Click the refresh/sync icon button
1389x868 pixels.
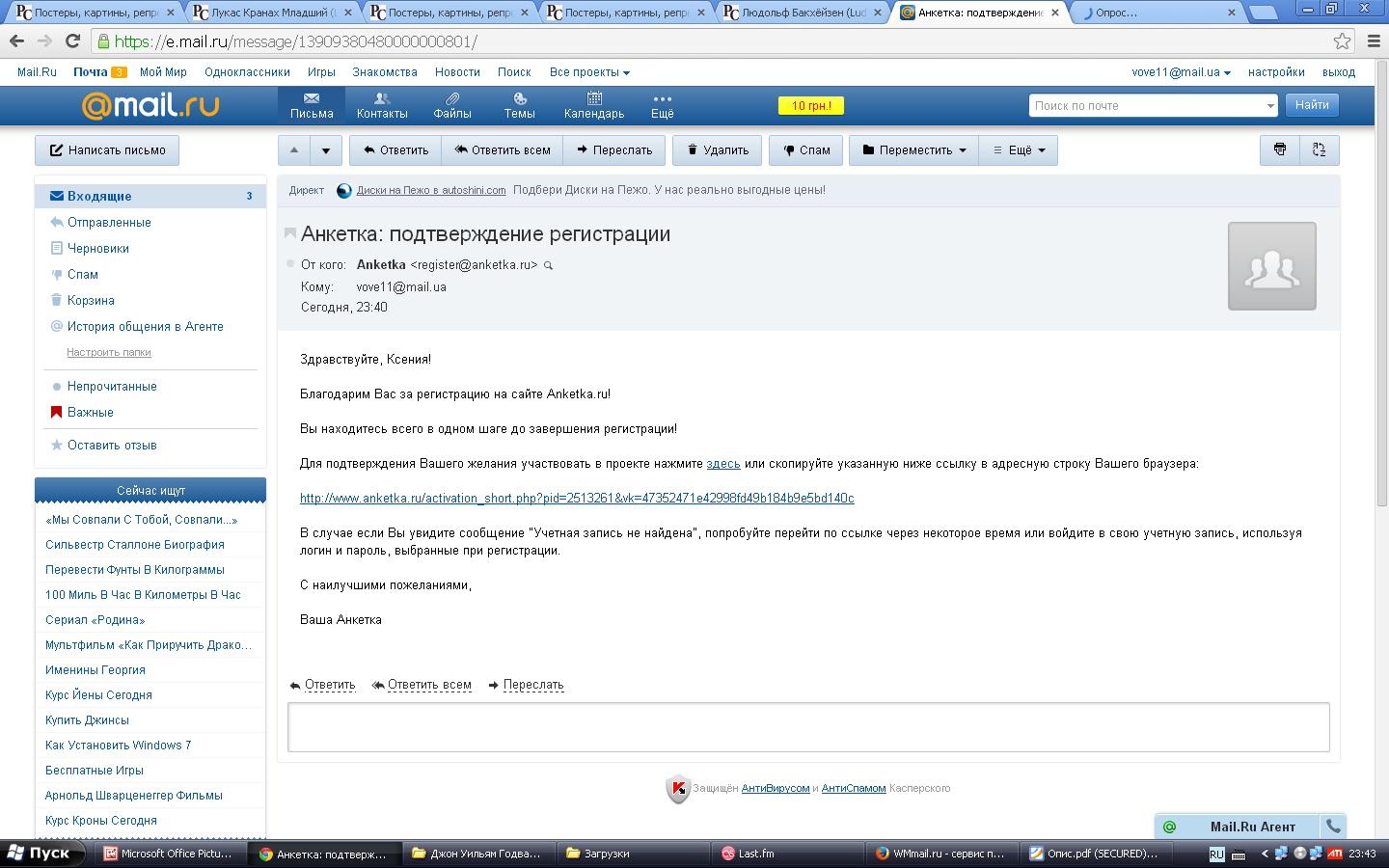[x=1320, y=149]
